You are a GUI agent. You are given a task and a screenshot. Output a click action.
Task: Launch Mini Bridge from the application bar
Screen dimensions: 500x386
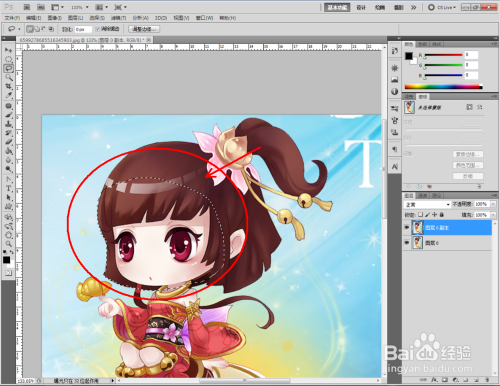41,7
